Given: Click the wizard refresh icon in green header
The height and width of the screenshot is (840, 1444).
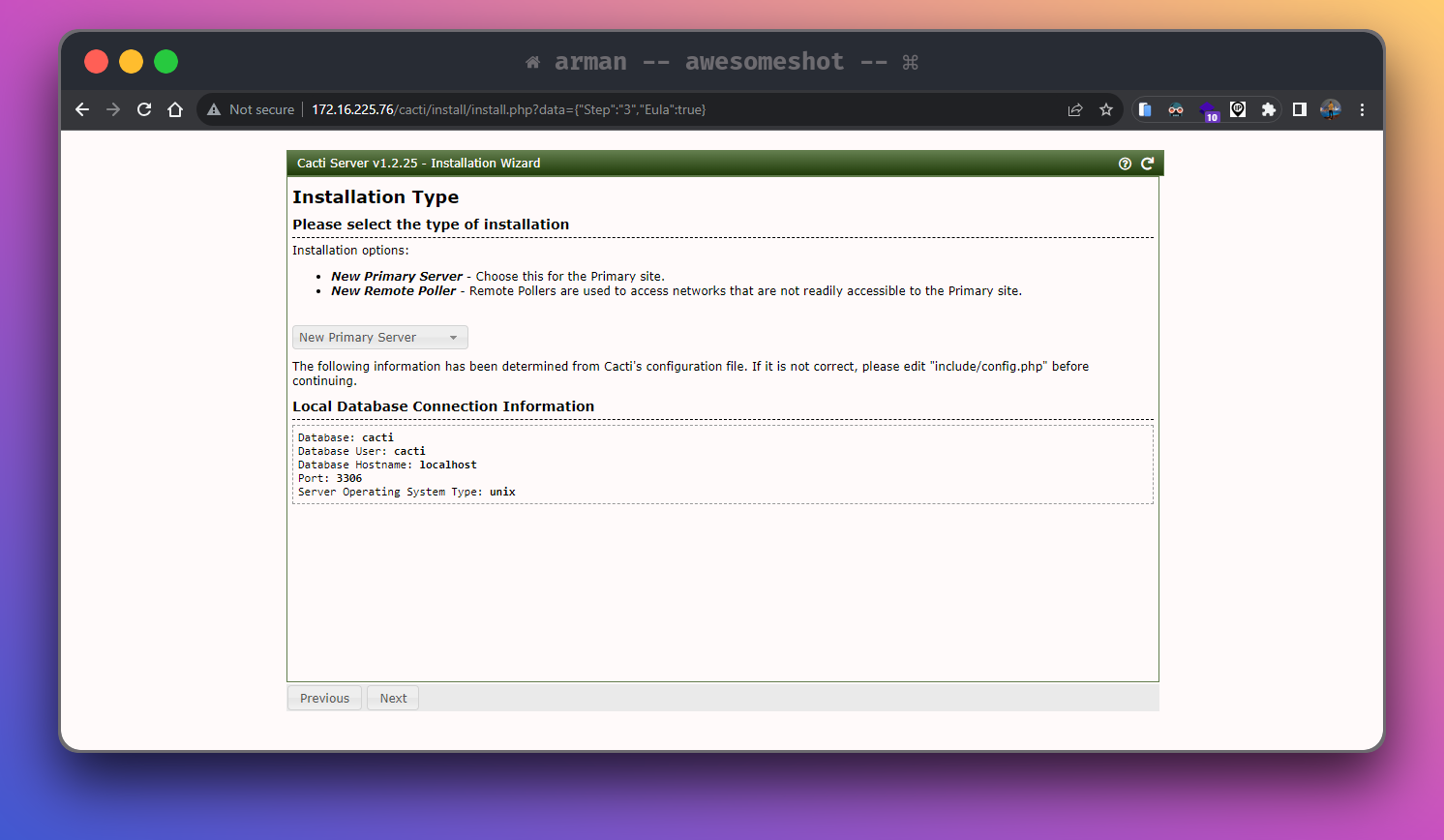Looking at the screenshot, I should pyautogui.click(x=1147, y=164).
